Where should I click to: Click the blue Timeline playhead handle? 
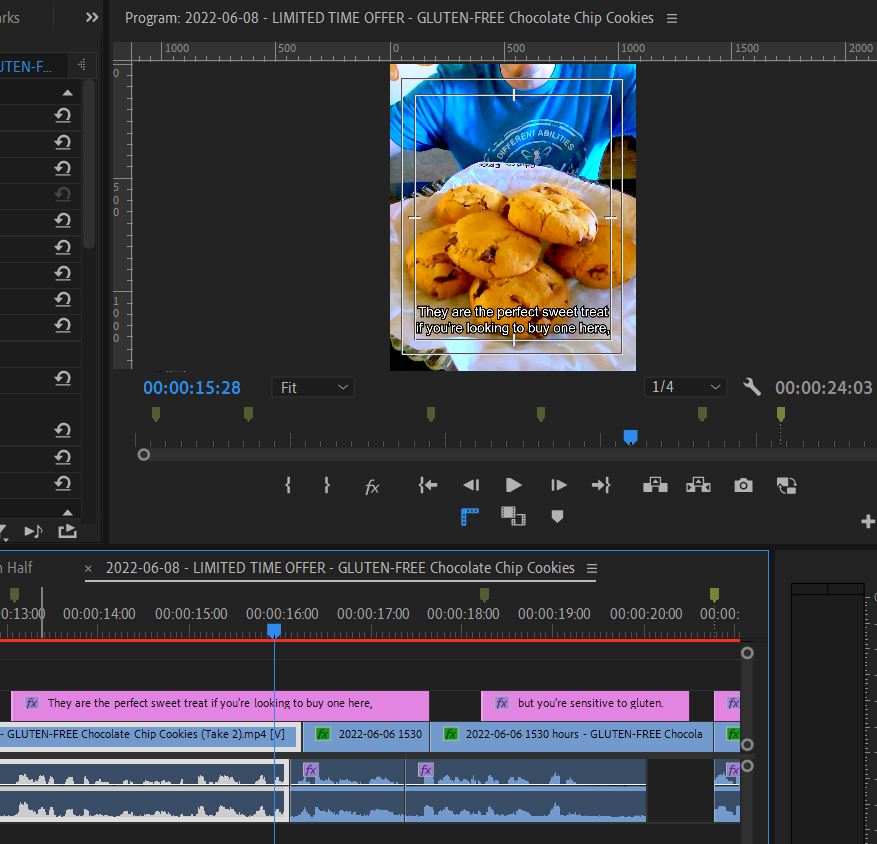point(274,630)
